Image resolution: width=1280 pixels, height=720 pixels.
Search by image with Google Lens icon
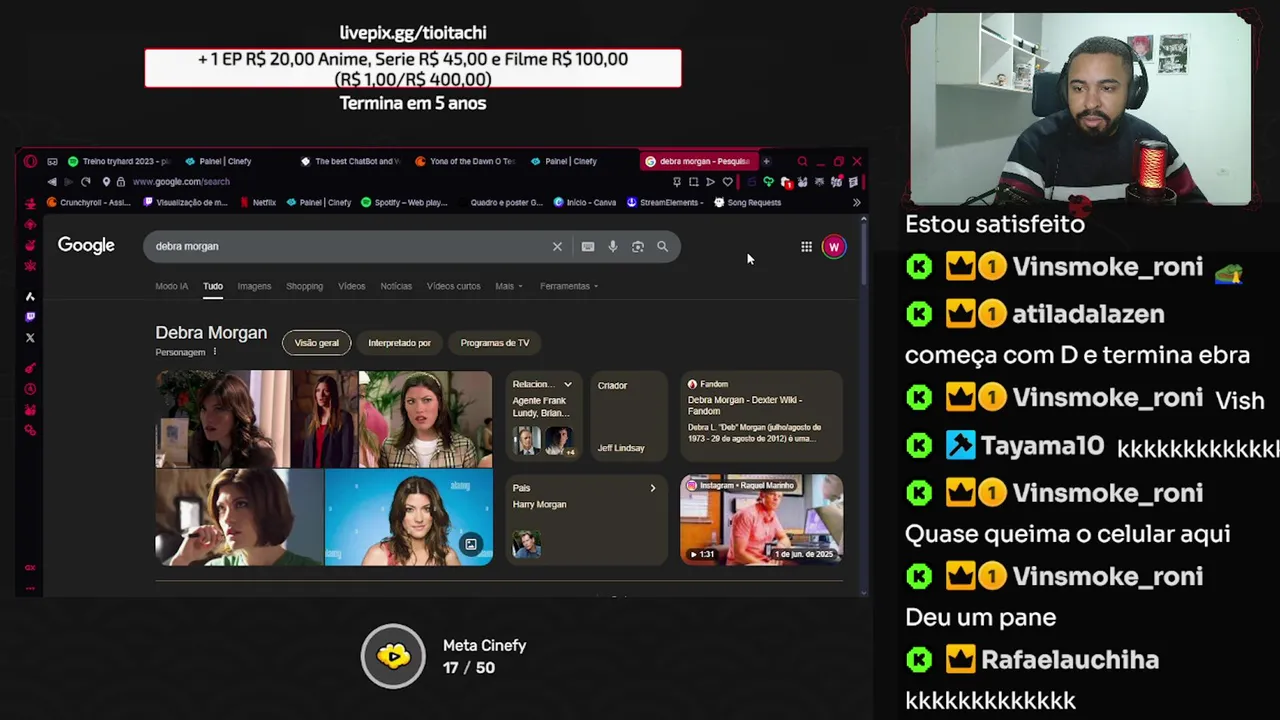[637, 246]
